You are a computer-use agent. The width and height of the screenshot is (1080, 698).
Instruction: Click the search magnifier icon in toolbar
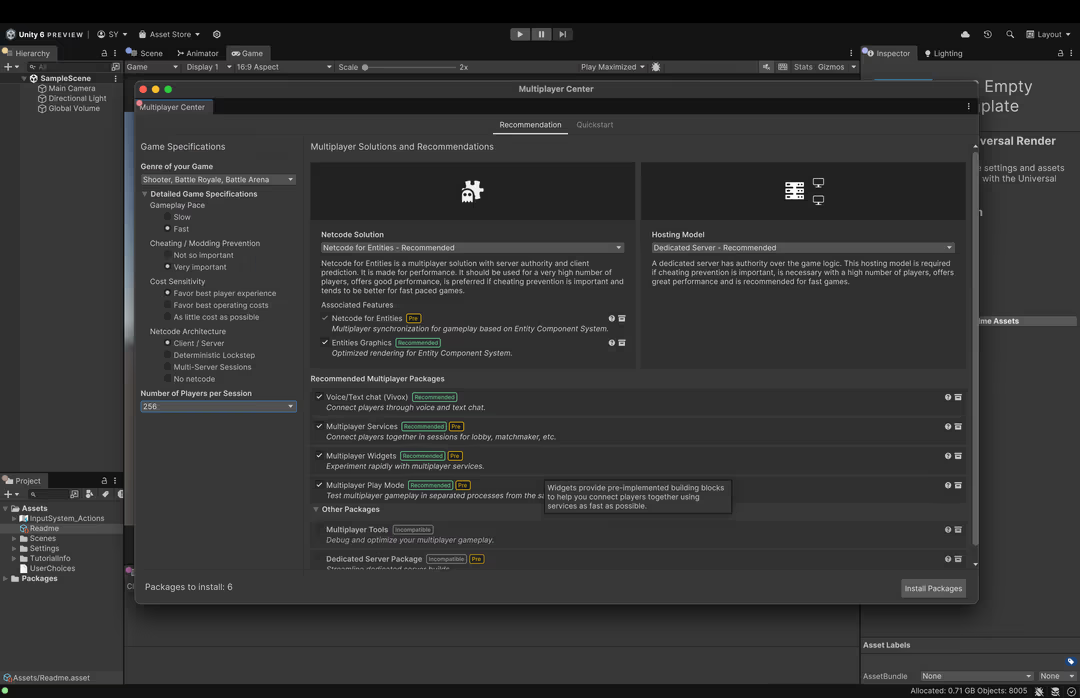point(1010,34)
